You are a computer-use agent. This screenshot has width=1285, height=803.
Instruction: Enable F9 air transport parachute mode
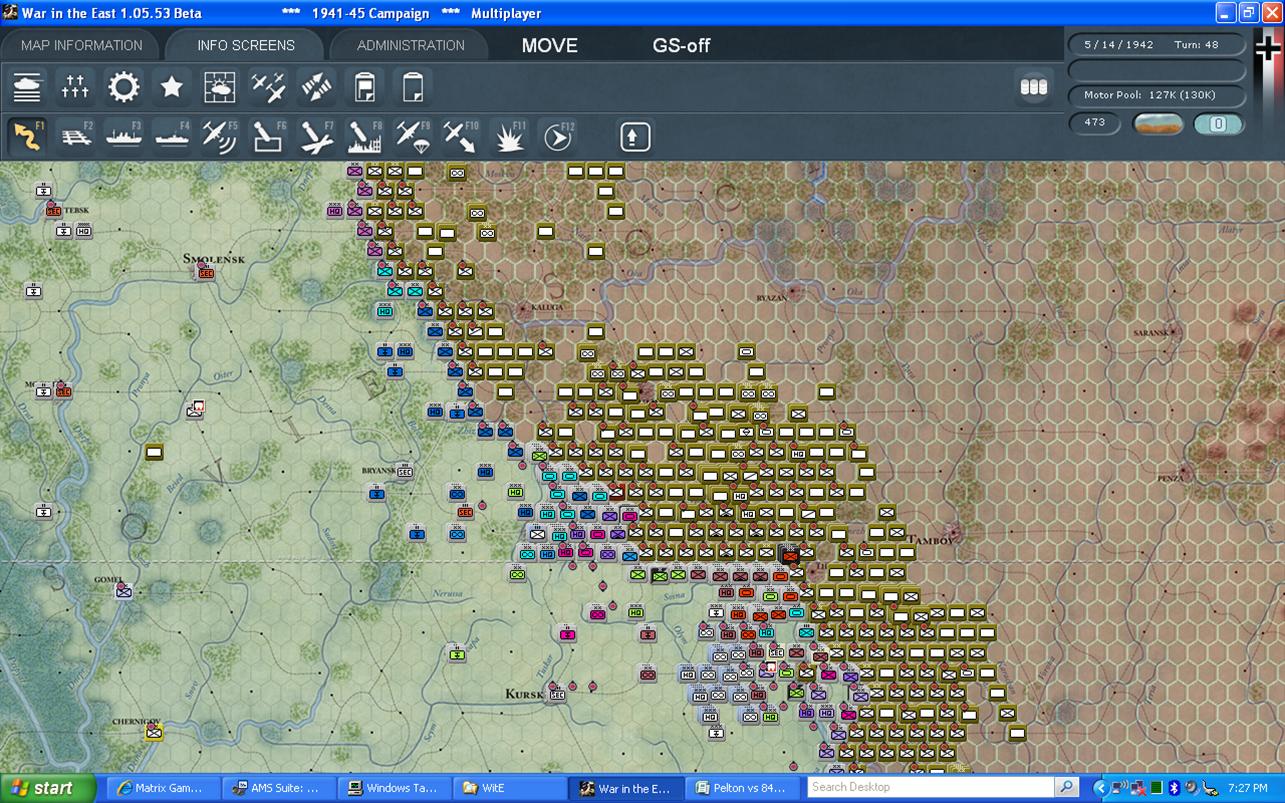[x=412, y=135]
